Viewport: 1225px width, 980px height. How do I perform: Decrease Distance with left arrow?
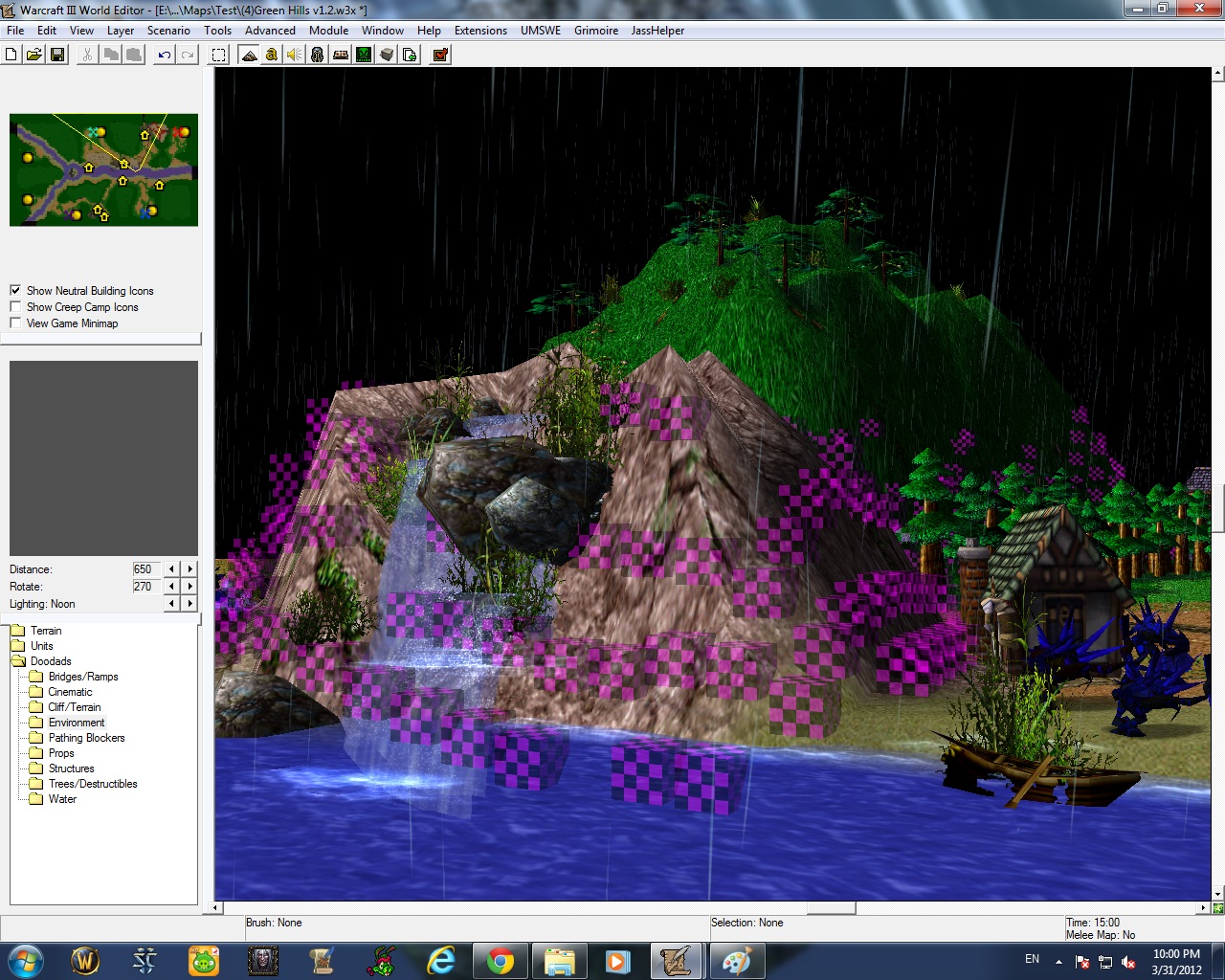pyautogui.click(x=172, y=568)
